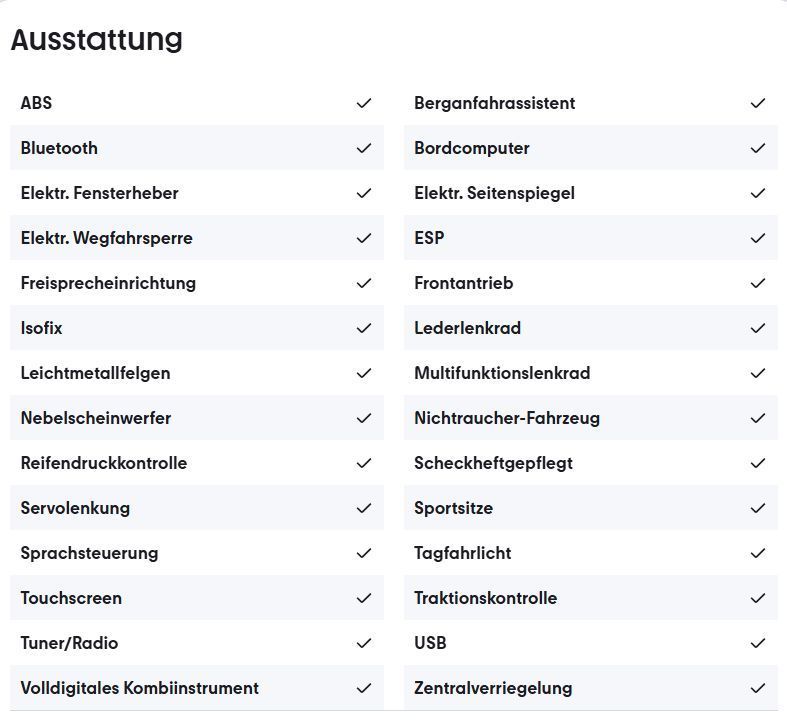Select the Tuner/Radio row text

[69, 643]
